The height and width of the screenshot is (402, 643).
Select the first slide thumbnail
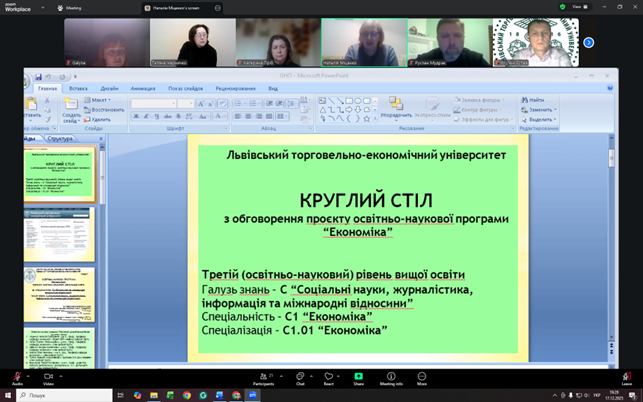click(61, 172)
